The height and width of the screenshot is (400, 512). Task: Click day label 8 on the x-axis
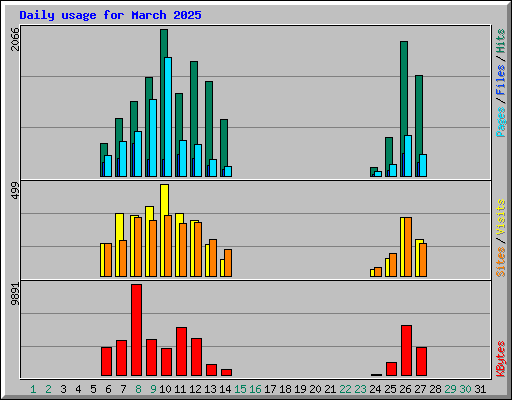(138, 389)
